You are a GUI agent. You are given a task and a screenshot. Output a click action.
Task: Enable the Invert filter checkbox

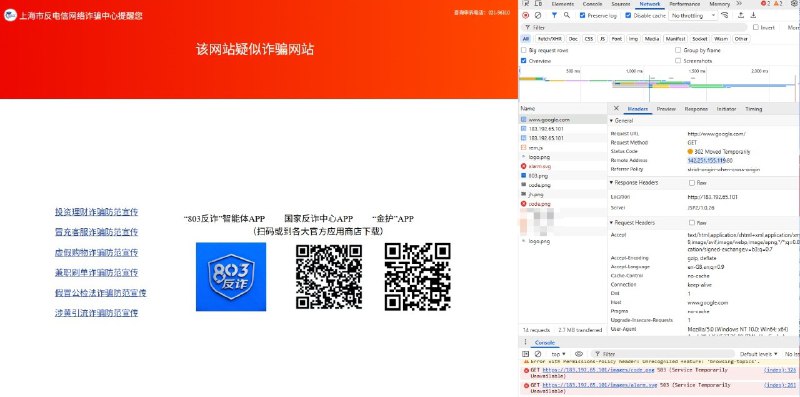pyautogui.click(x=756, y=27)
